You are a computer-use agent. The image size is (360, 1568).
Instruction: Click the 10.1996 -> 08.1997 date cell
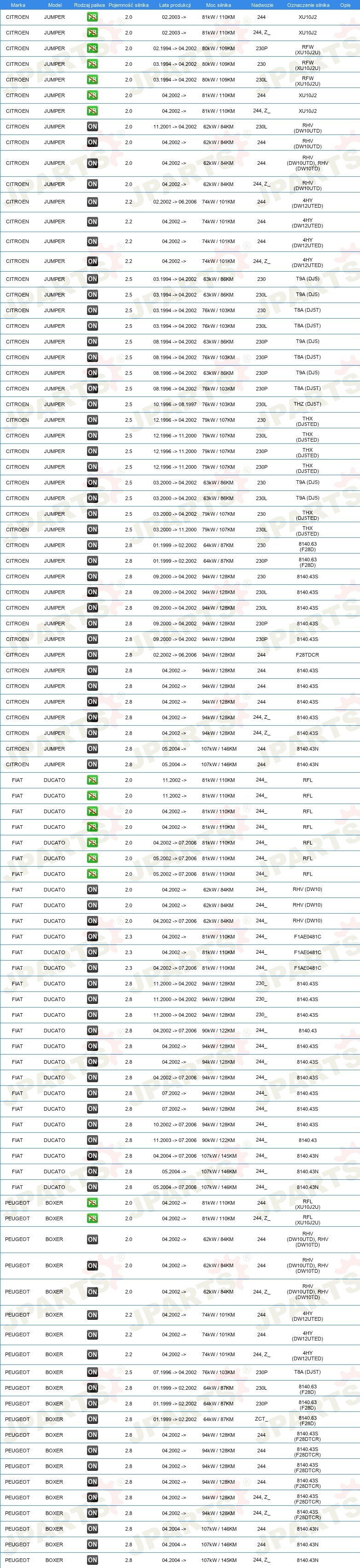pyautogui.click(x=175, y=404)
